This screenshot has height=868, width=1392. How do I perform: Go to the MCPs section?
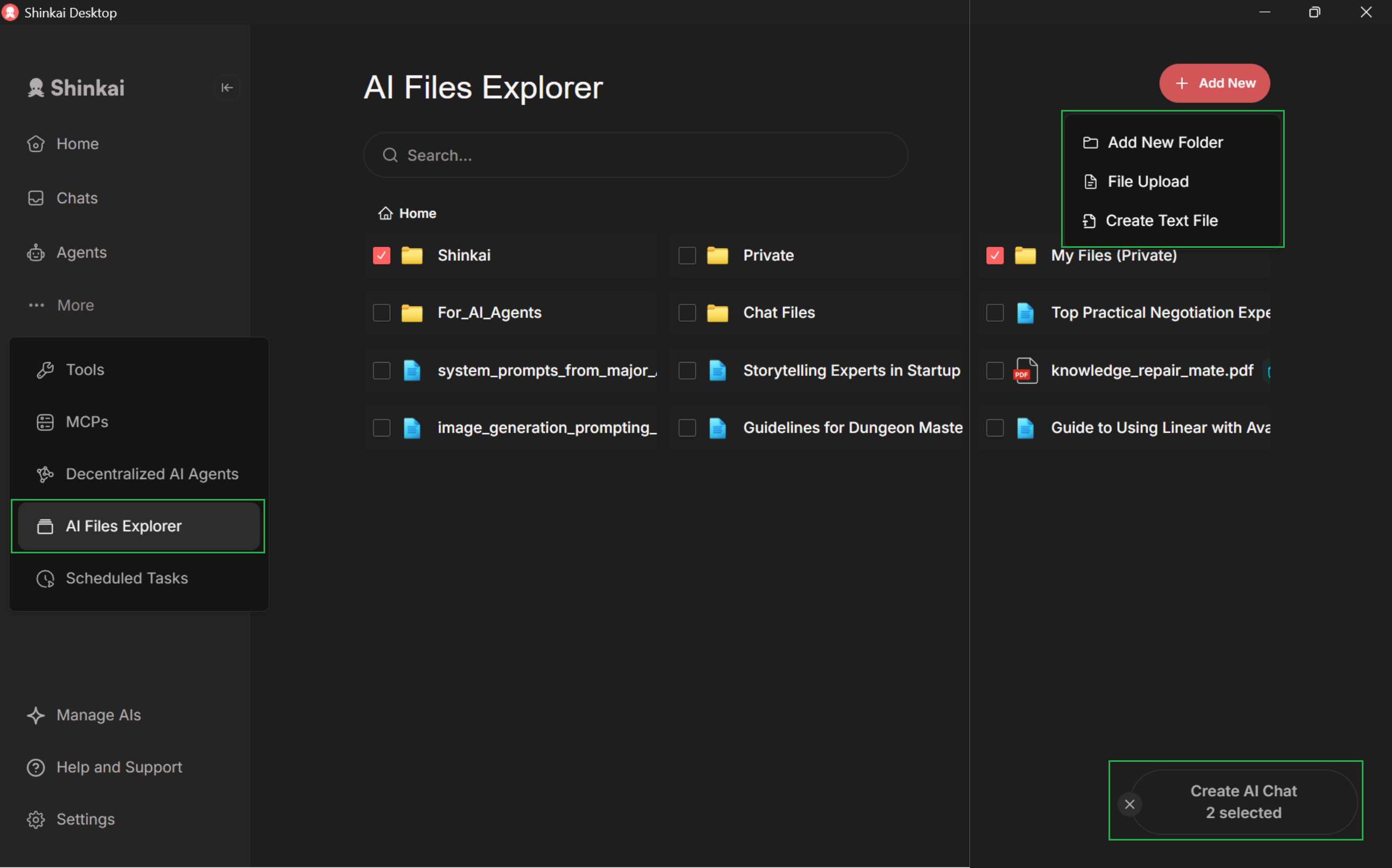coord(86,422)
